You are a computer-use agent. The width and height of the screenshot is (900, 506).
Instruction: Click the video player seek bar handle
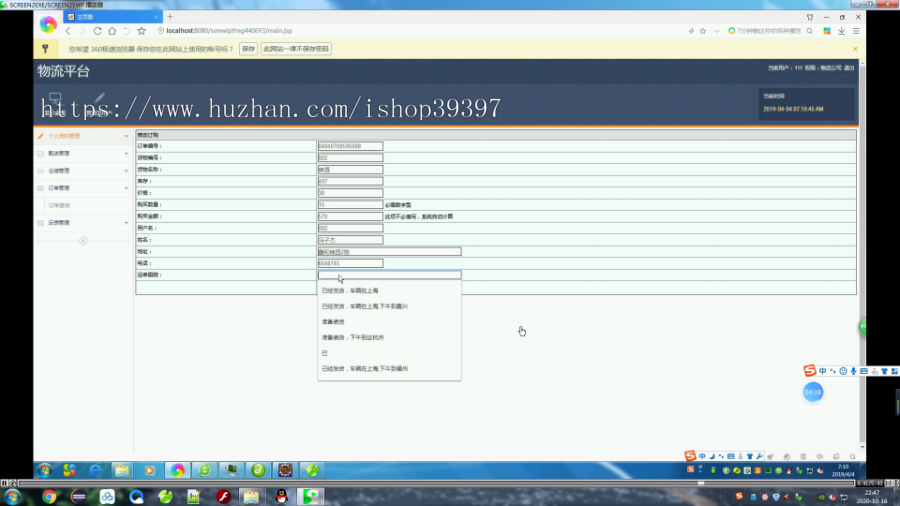coord(701,483)
